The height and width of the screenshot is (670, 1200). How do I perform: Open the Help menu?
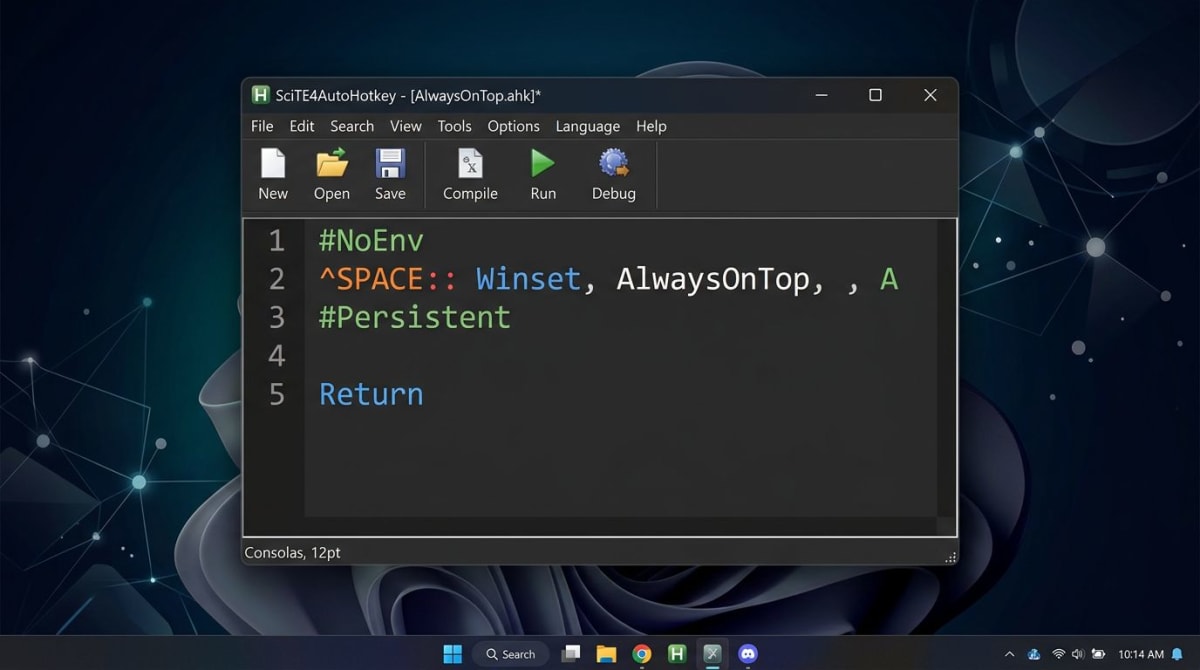pyautogui.click(x=651, y=126)
